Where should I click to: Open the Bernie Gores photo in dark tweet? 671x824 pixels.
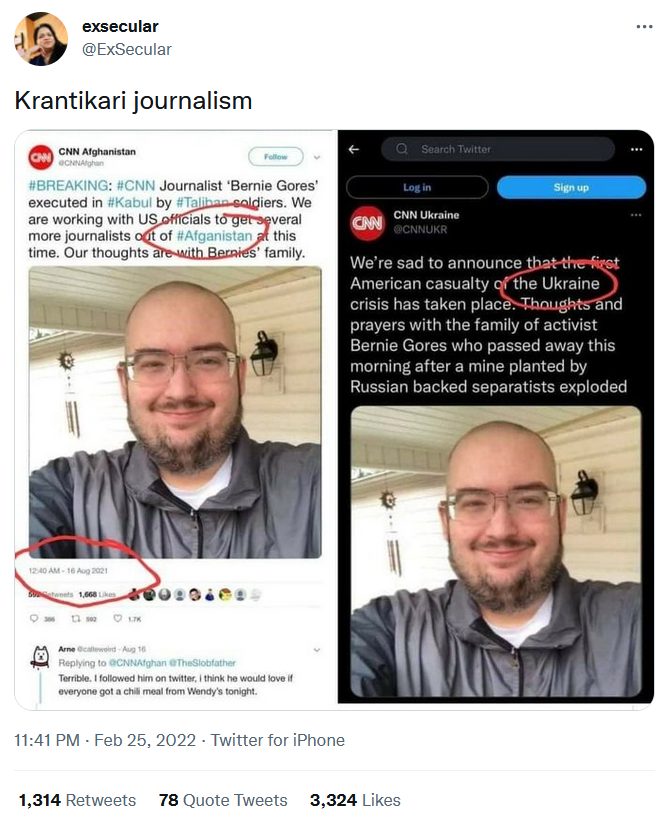[496, 551]
